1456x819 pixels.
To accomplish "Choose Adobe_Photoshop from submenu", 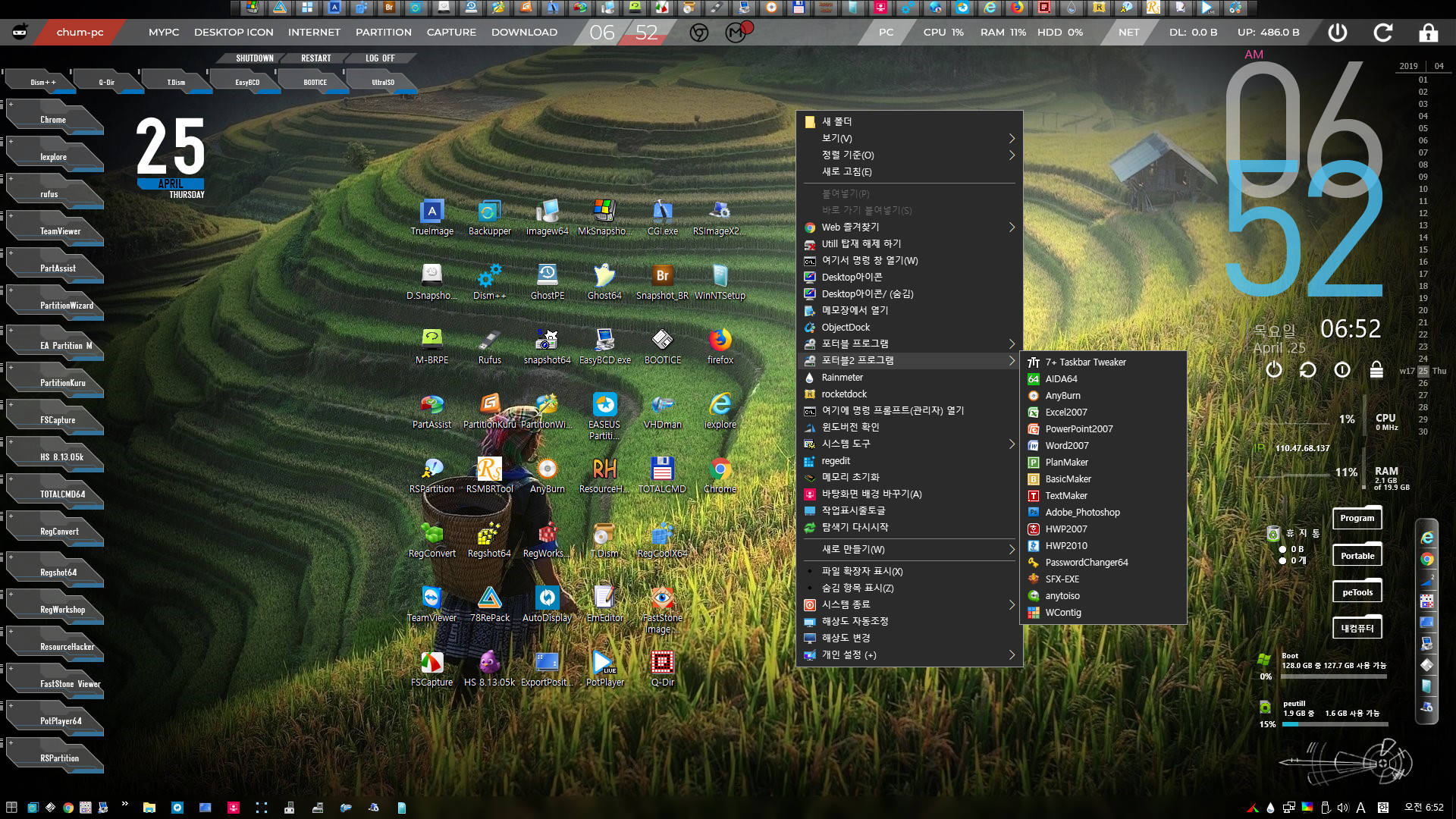I will point(1103,513).
